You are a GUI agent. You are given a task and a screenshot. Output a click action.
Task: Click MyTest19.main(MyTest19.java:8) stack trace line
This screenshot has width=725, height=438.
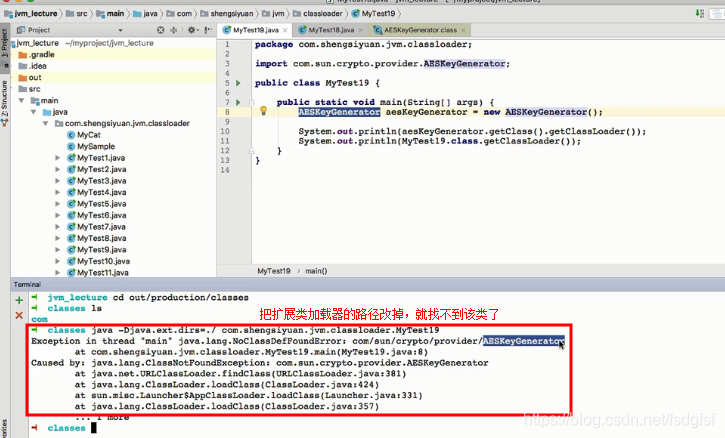pos(252,352)
